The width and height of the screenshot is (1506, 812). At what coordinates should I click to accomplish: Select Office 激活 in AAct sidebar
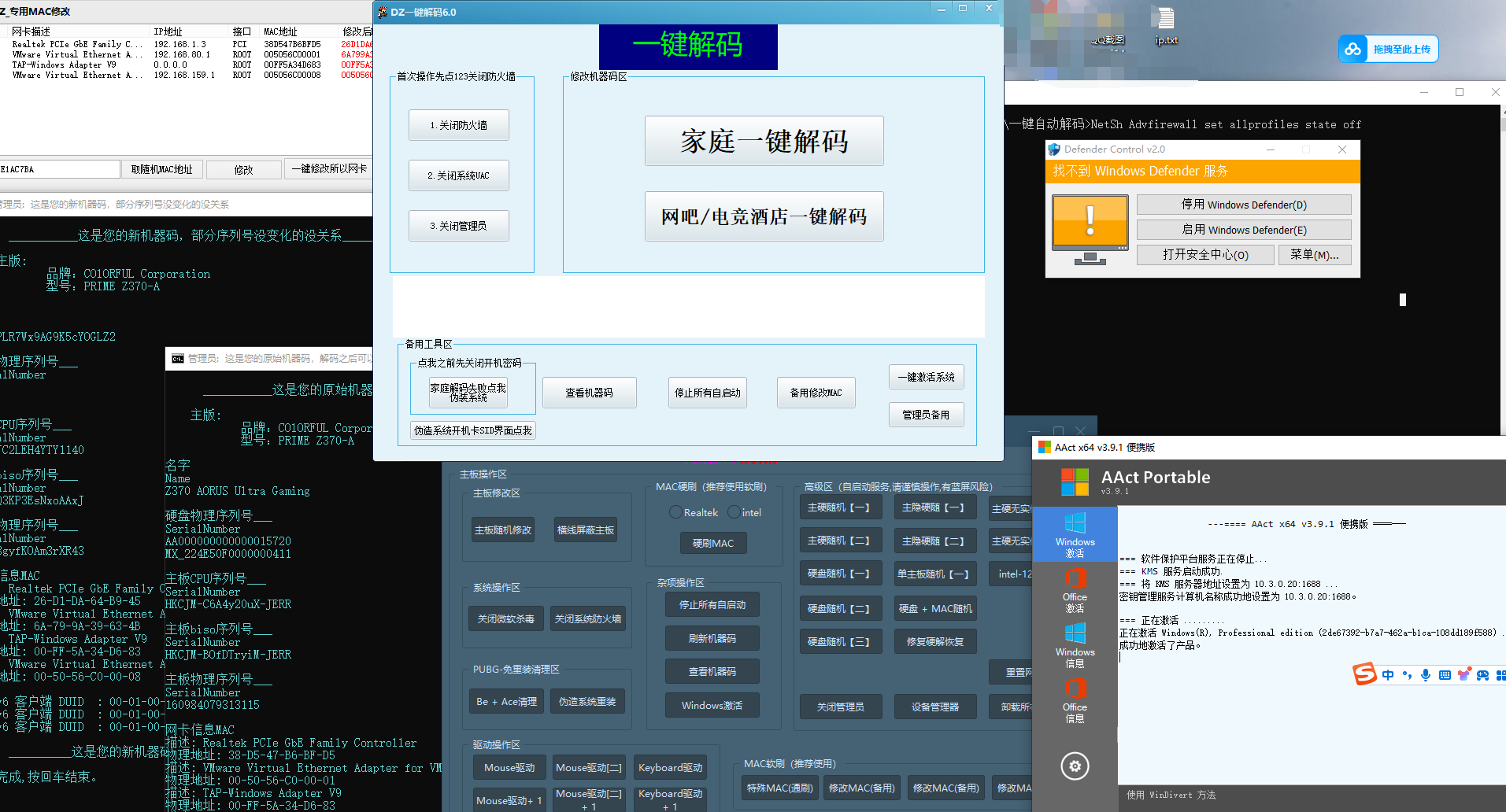(x=1075, y=590)
